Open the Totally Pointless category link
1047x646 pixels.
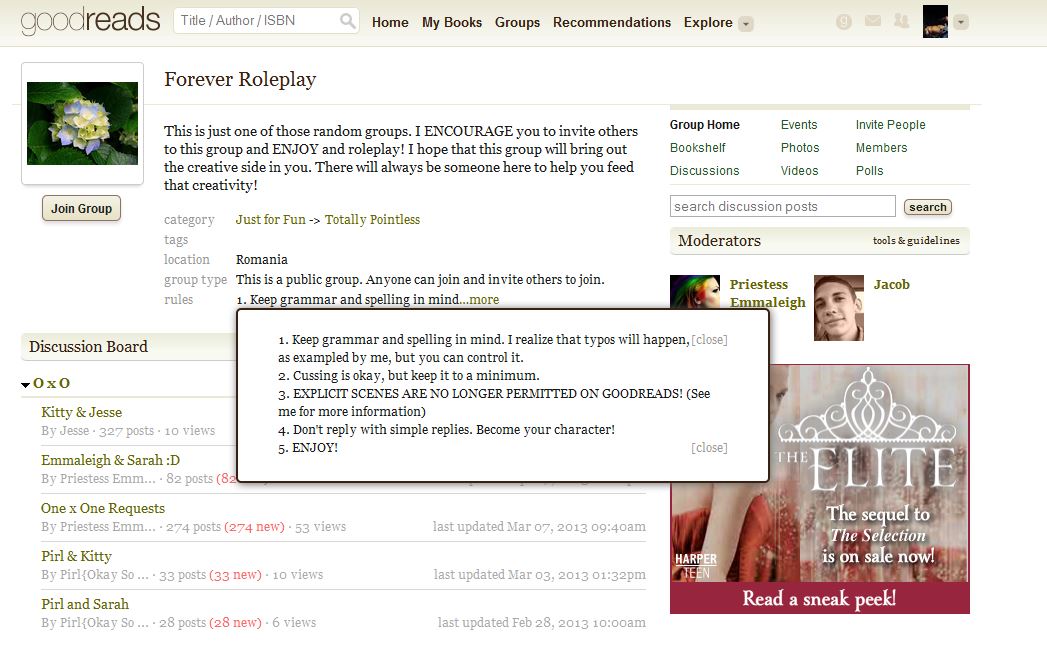pos(372,219)
